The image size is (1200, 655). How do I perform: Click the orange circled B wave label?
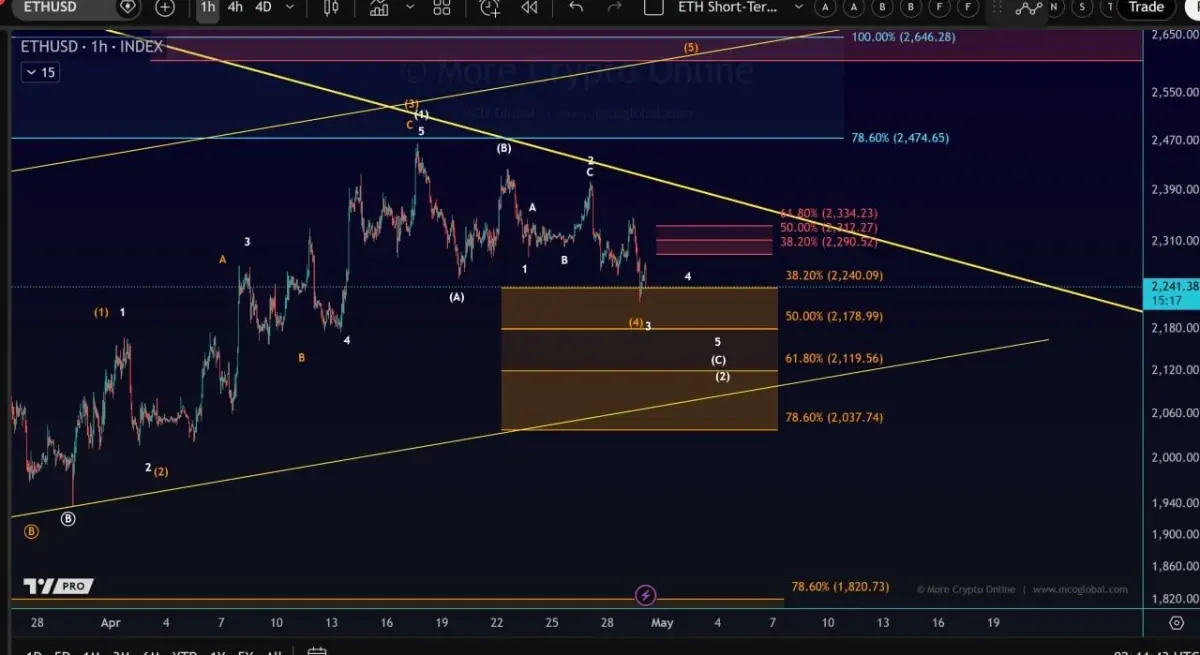[31, 532]
